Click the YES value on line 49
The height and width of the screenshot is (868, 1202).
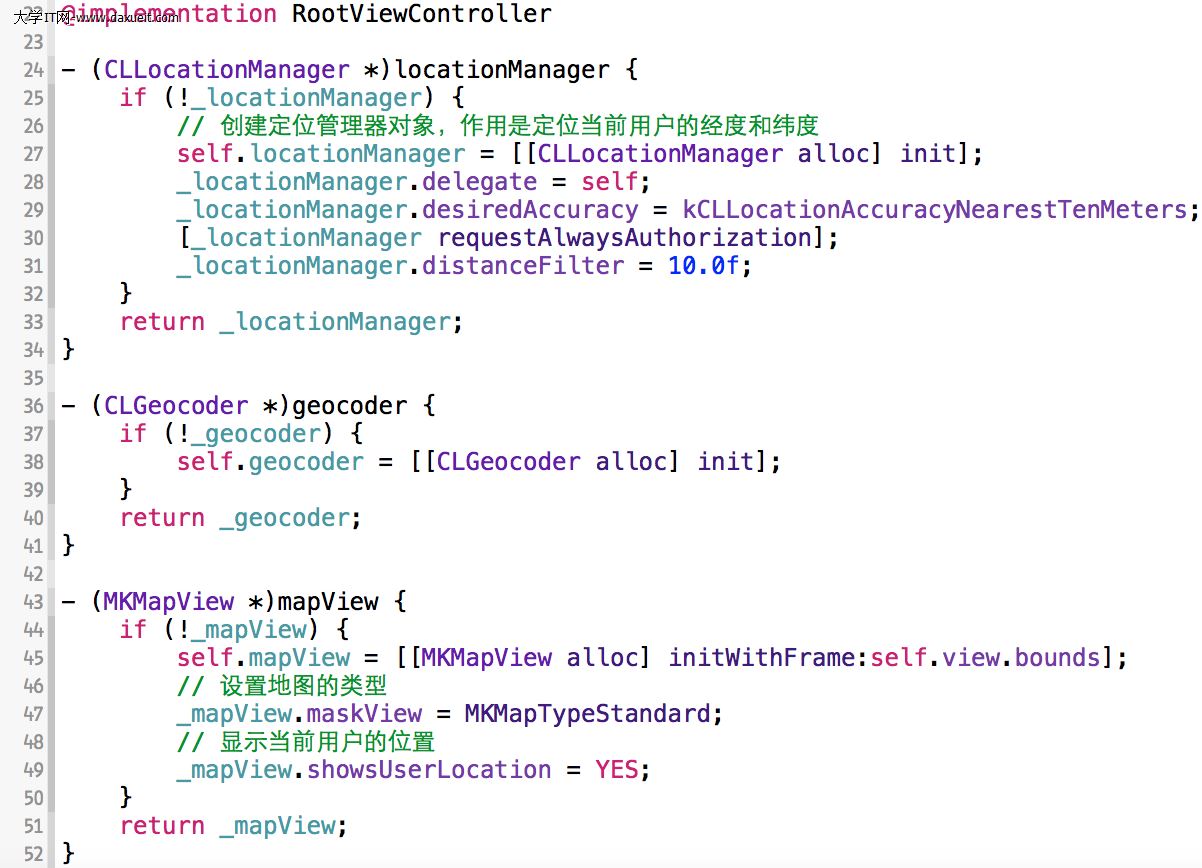point(616,770)
